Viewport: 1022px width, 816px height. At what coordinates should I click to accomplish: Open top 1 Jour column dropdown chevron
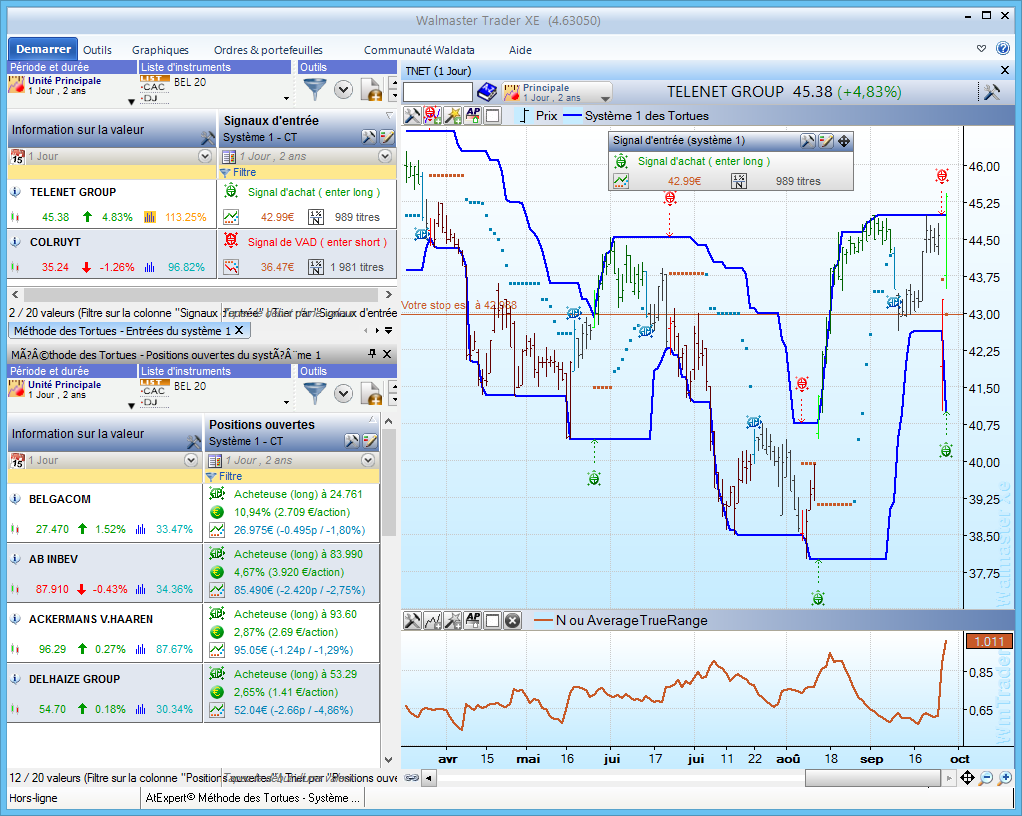click(205, 156)
